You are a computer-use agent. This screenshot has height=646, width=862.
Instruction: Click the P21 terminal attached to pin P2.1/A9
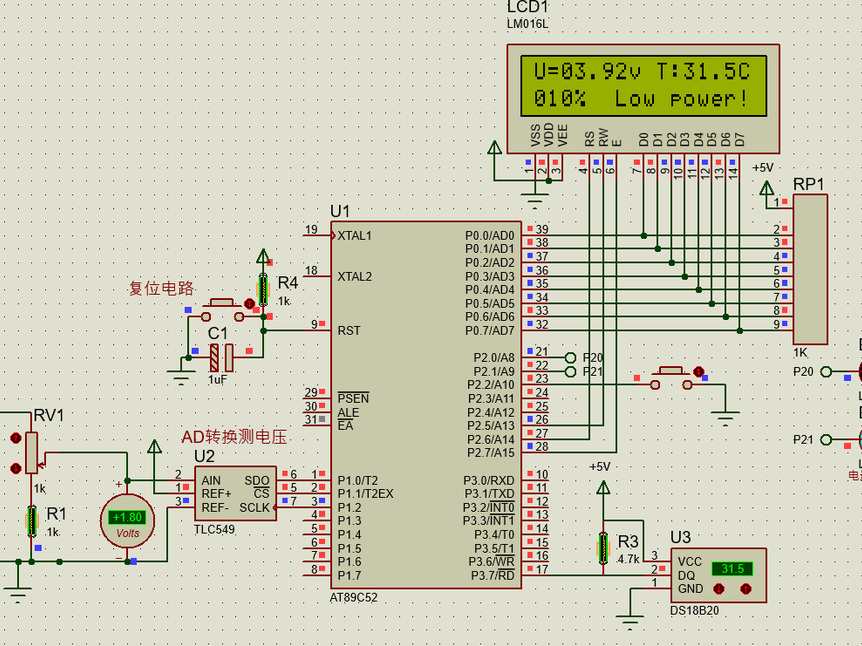pos(570,372)
